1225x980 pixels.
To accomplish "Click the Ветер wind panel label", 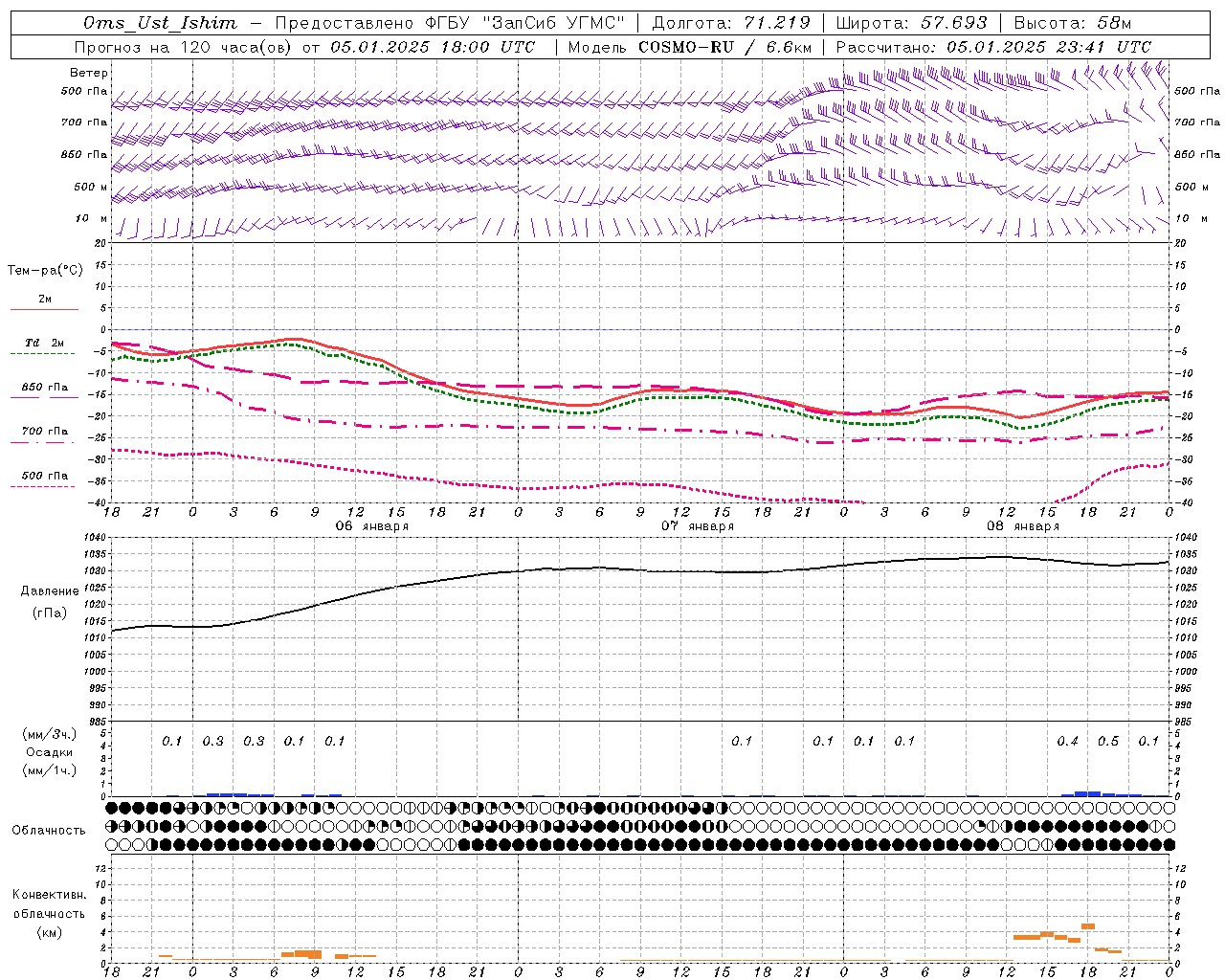I will 89,73.
